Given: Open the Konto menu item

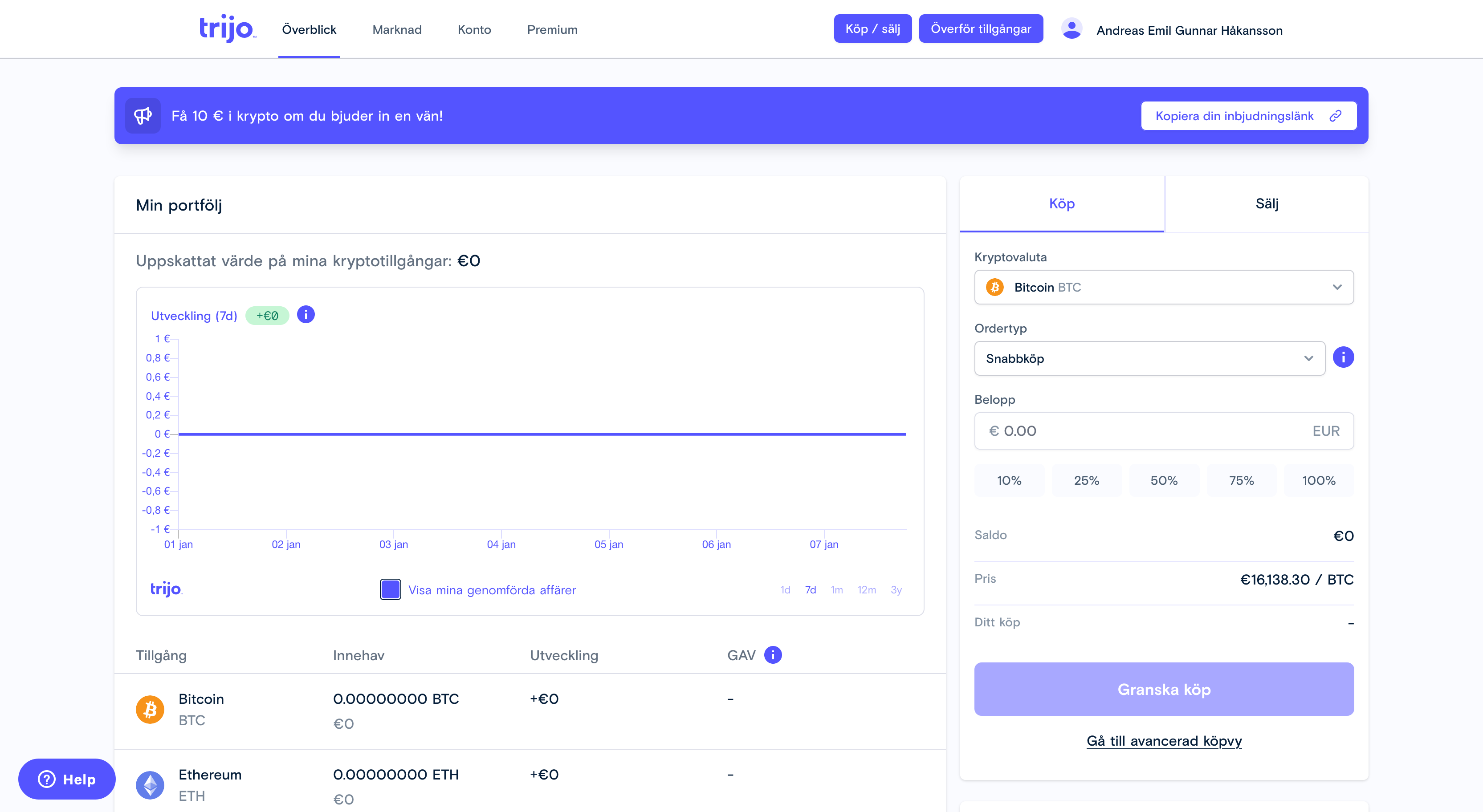Looking at the screenshot, I should [x=474, y=29].
